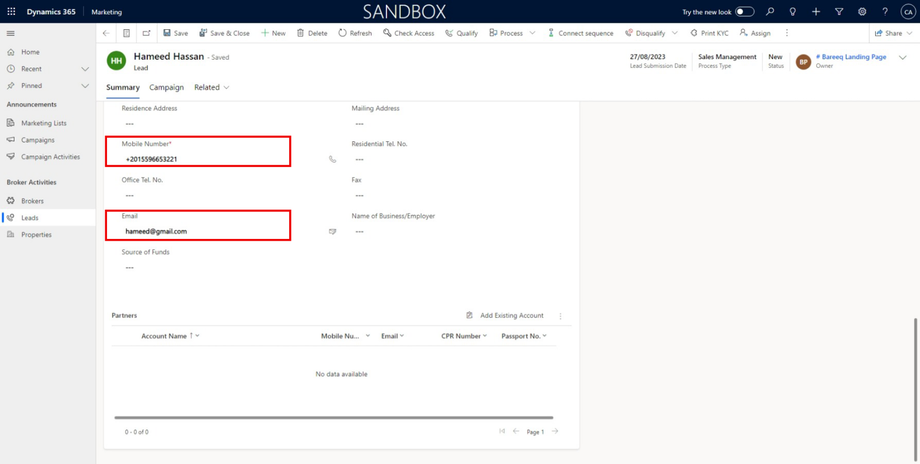The height and width of the screenshot is (464, 920).
Task: Open CPR Number column header menu
Action: [464, 336]
